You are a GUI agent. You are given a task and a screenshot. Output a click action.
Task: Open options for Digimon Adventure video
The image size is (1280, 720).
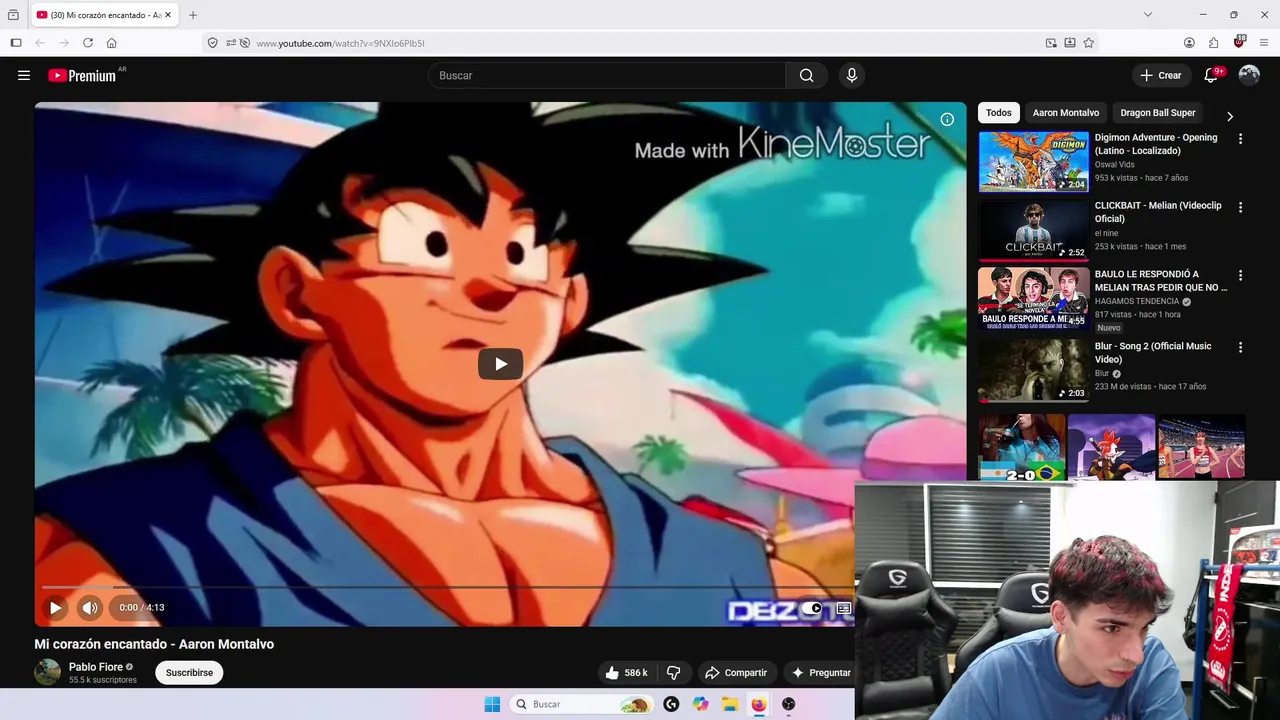[1241, 139]
